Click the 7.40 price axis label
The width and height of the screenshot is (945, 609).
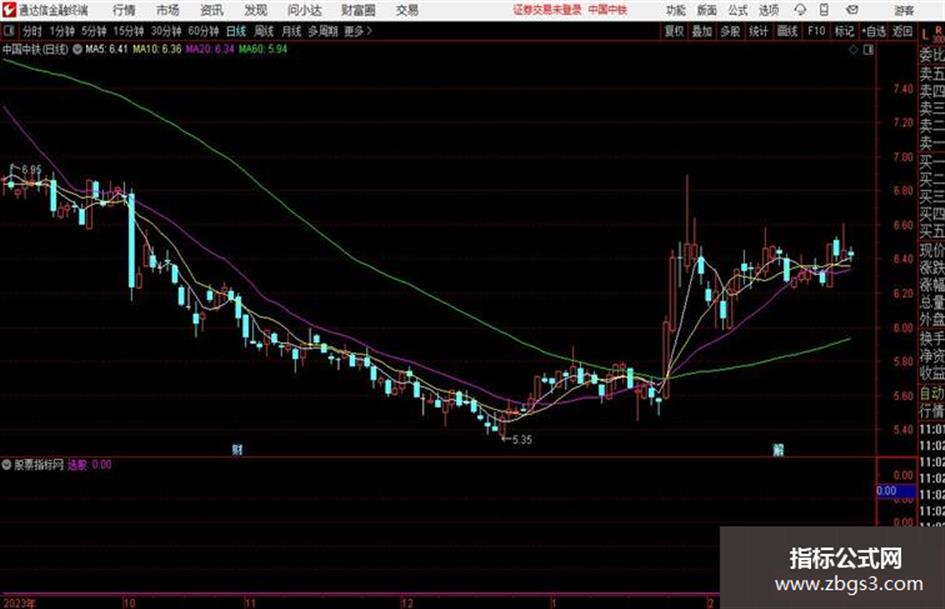pos(903,89)
